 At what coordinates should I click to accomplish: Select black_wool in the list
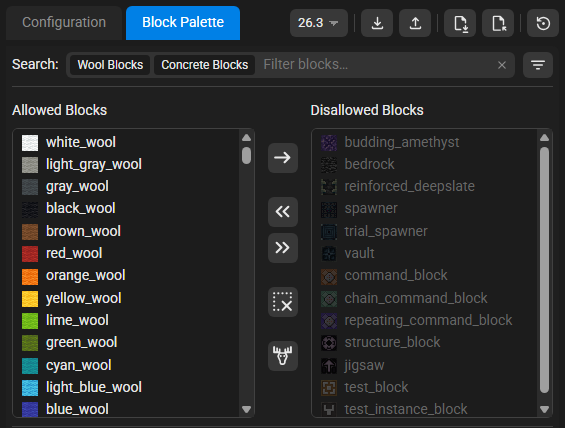[x=126, y=209]
